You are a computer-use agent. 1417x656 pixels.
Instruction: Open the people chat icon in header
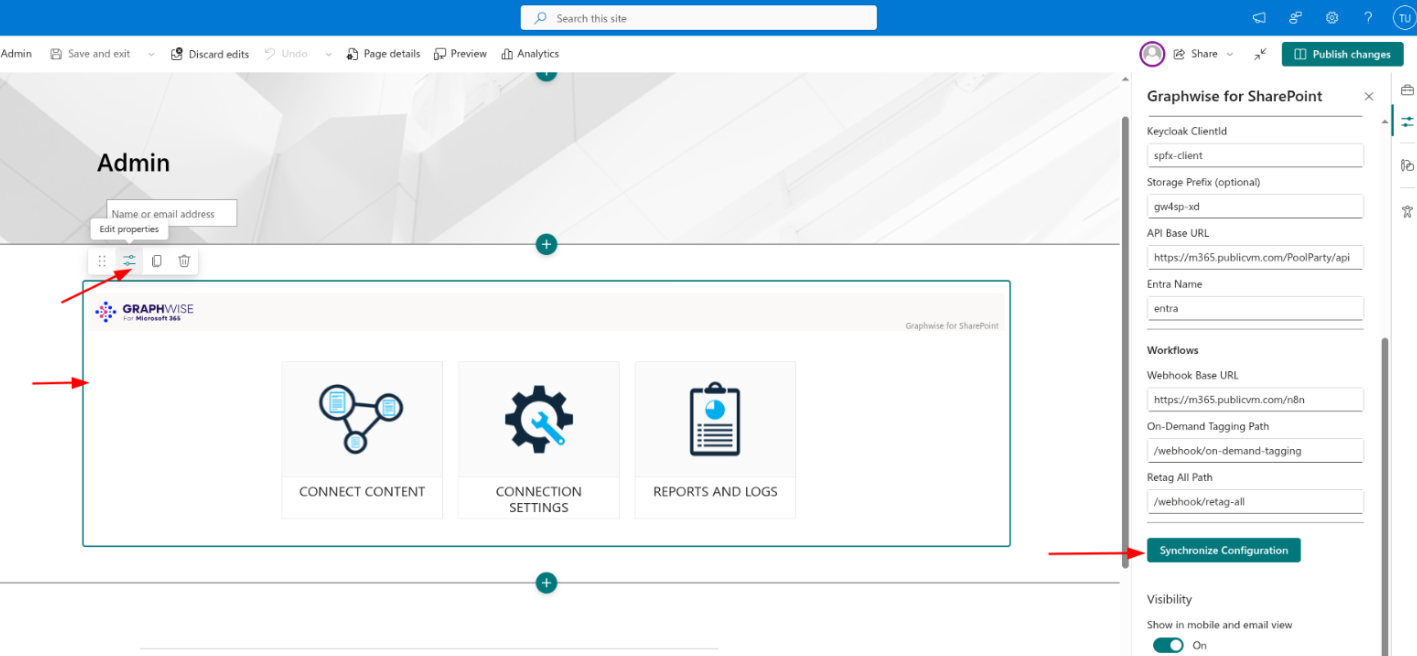click(x=1296, y=18)
